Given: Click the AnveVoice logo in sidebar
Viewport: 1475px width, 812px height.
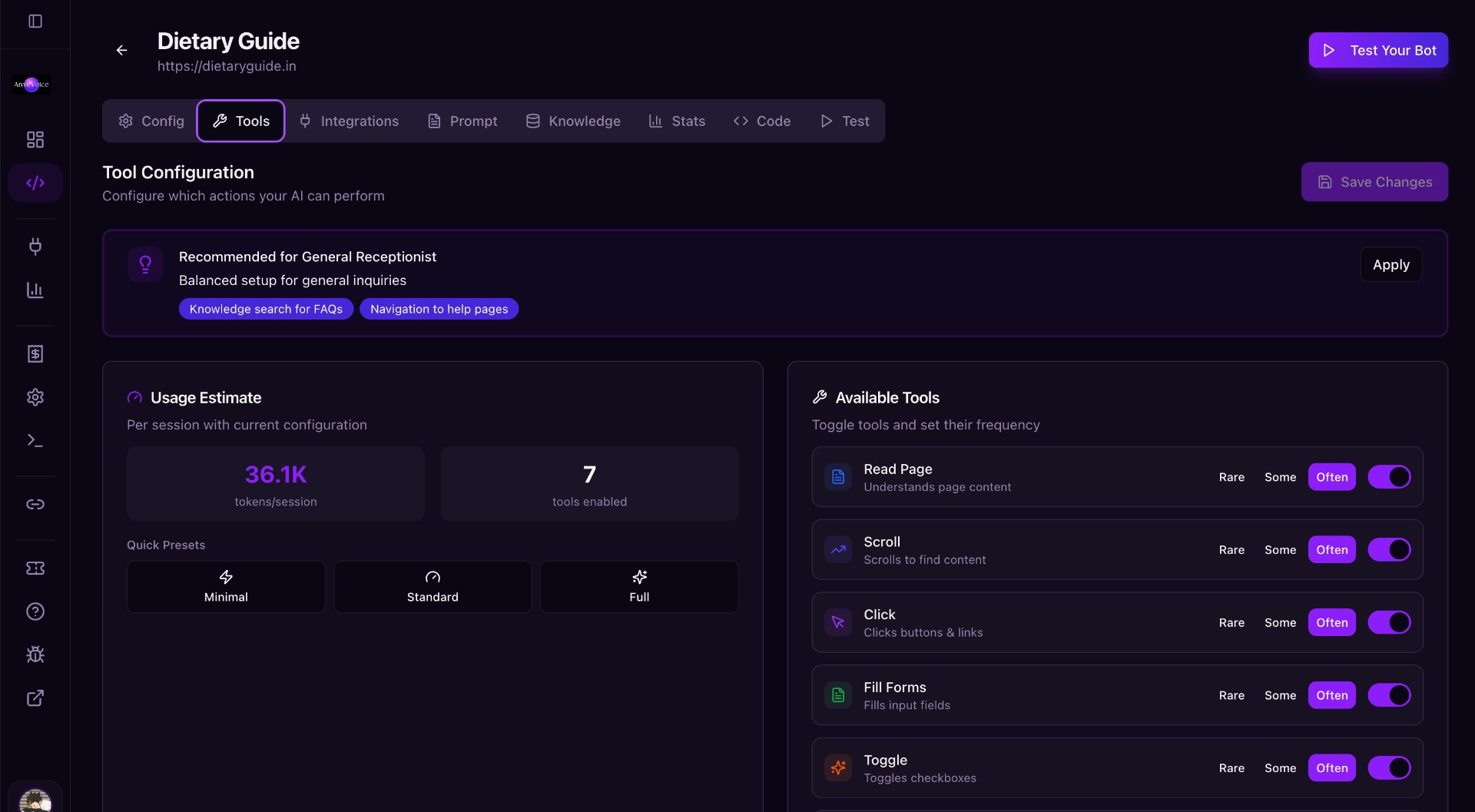Looking at the screenshot, I should (x=31, y=85).
